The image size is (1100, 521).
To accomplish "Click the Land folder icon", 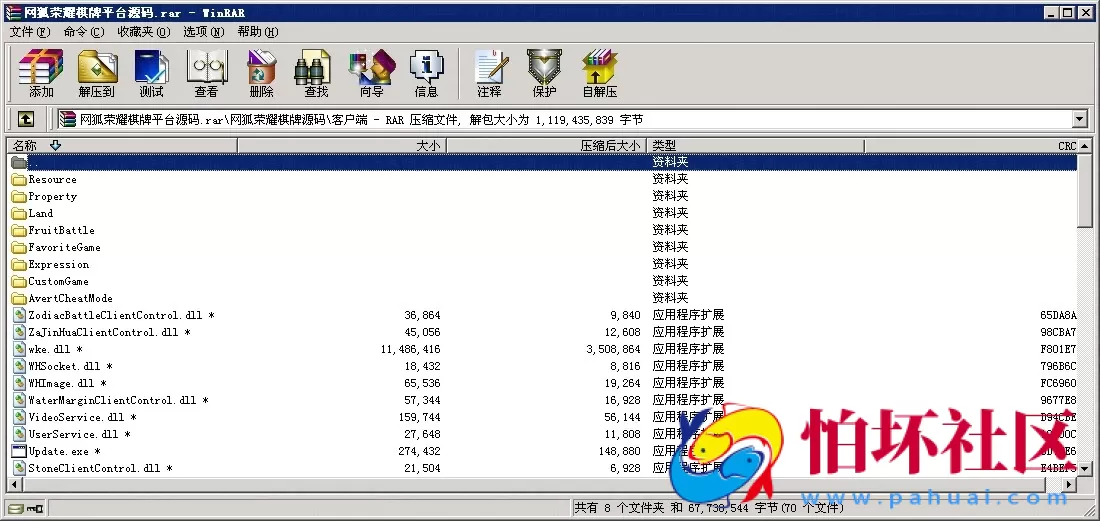I will pos(19,213).
